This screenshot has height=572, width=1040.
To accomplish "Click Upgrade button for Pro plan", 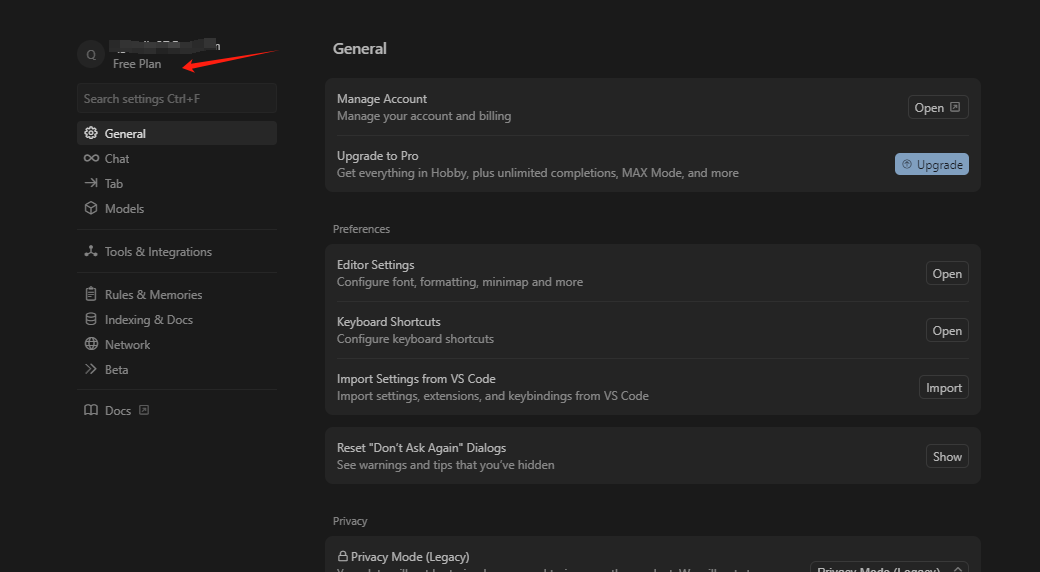I will [x=931, y=164].
